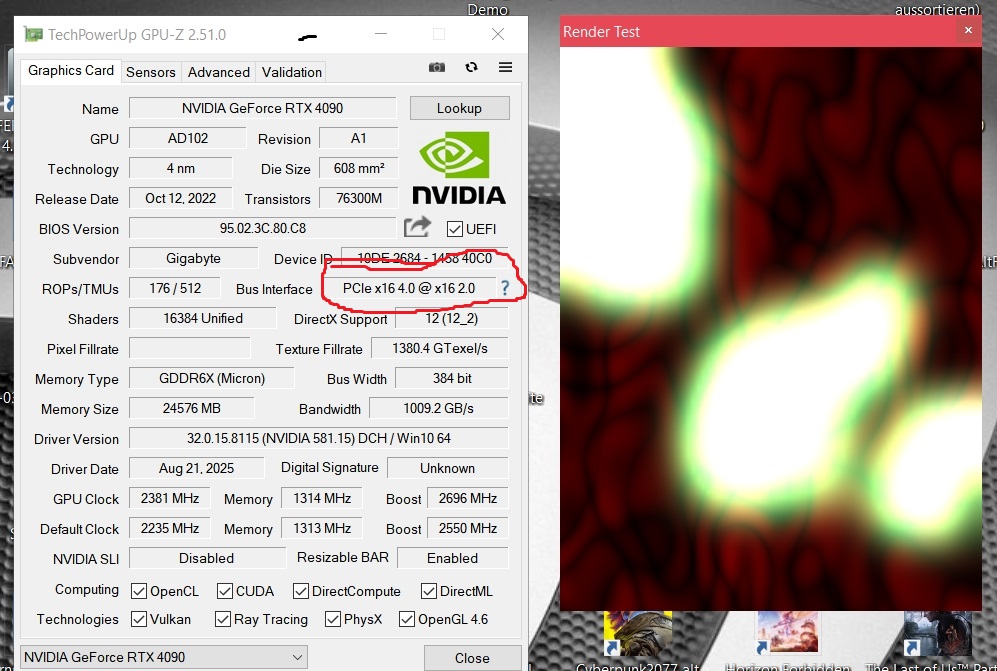Click the Driver Version field
This screenshot has height=671, width=997.
pyautogui.click(x=319, y=438)
